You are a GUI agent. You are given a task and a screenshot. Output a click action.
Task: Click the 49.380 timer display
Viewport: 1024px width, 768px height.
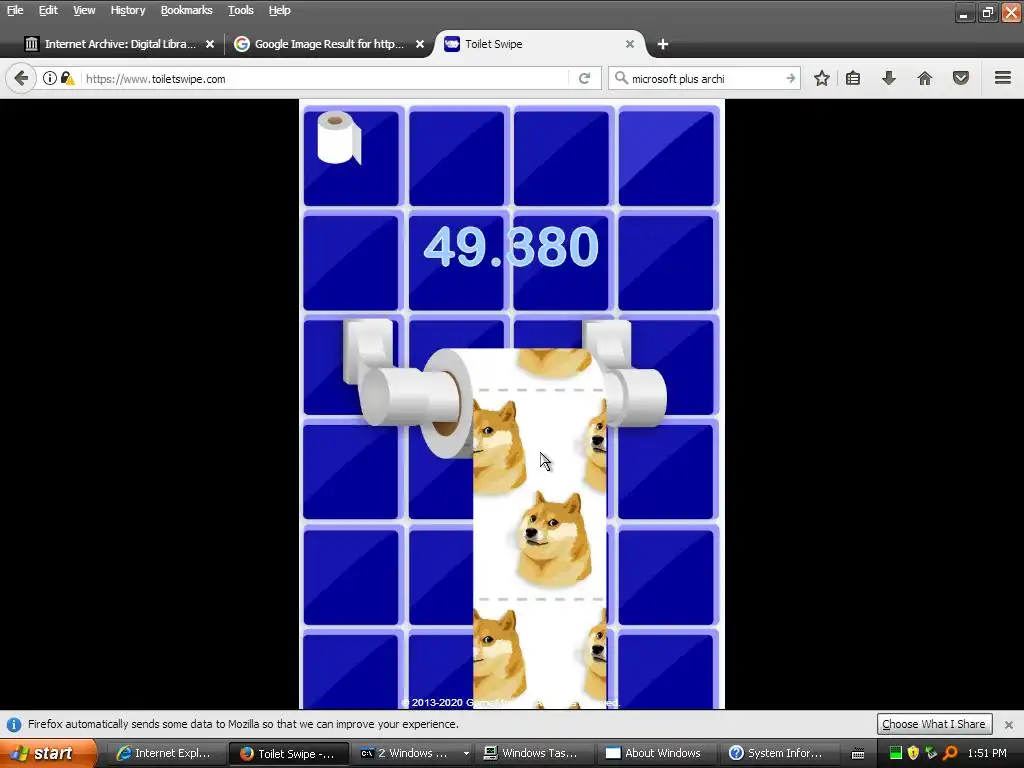click(511, 247)
